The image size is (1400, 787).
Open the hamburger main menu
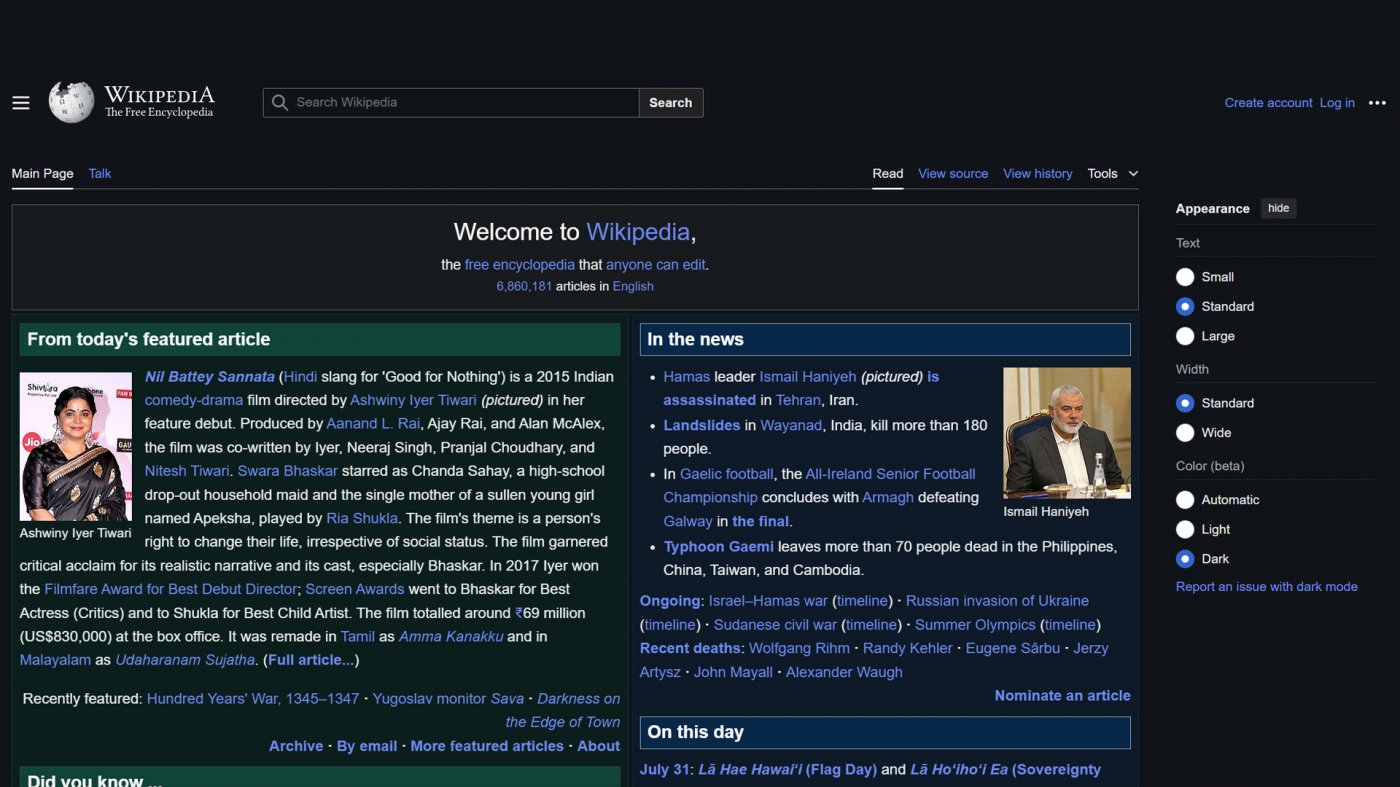pos(20,102)
